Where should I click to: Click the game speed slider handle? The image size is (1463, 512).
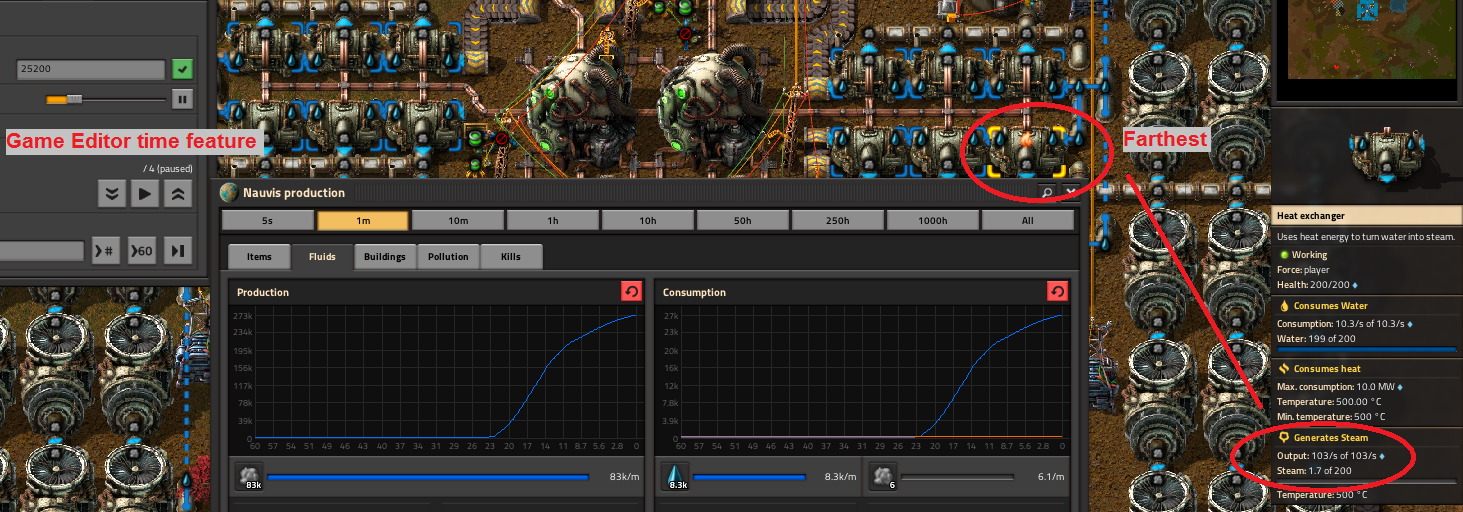(74, 99)
